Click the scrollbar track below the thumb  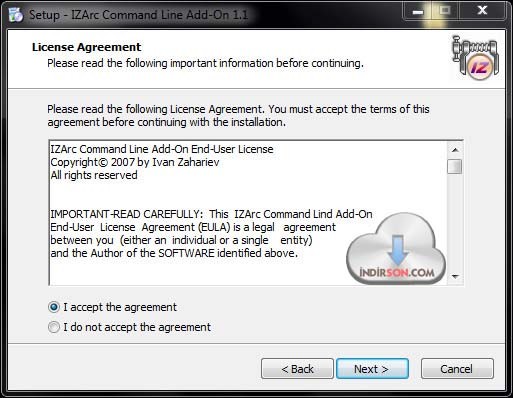(455, 222)
